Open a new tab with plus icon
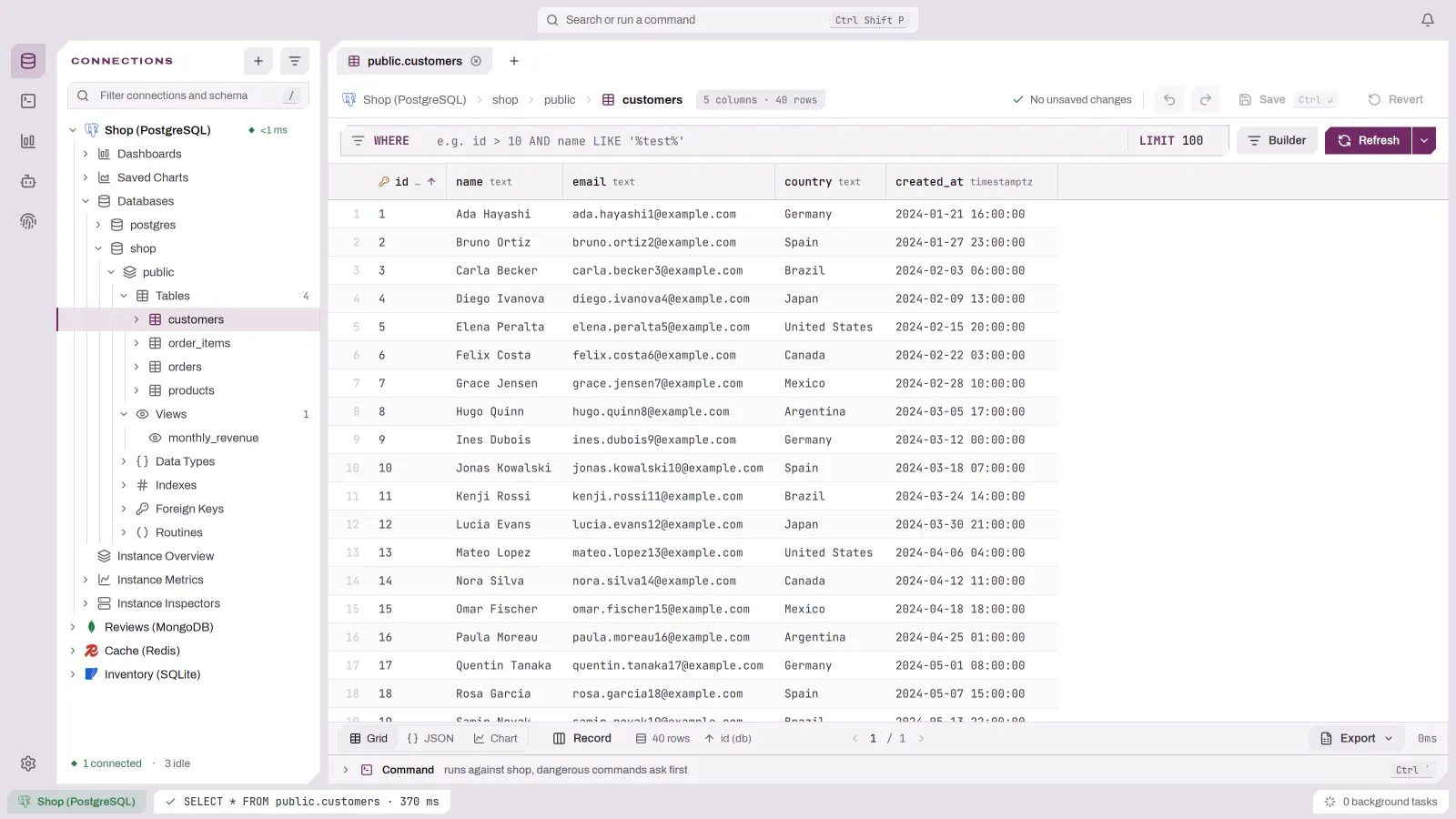 [x=514, y=61]
